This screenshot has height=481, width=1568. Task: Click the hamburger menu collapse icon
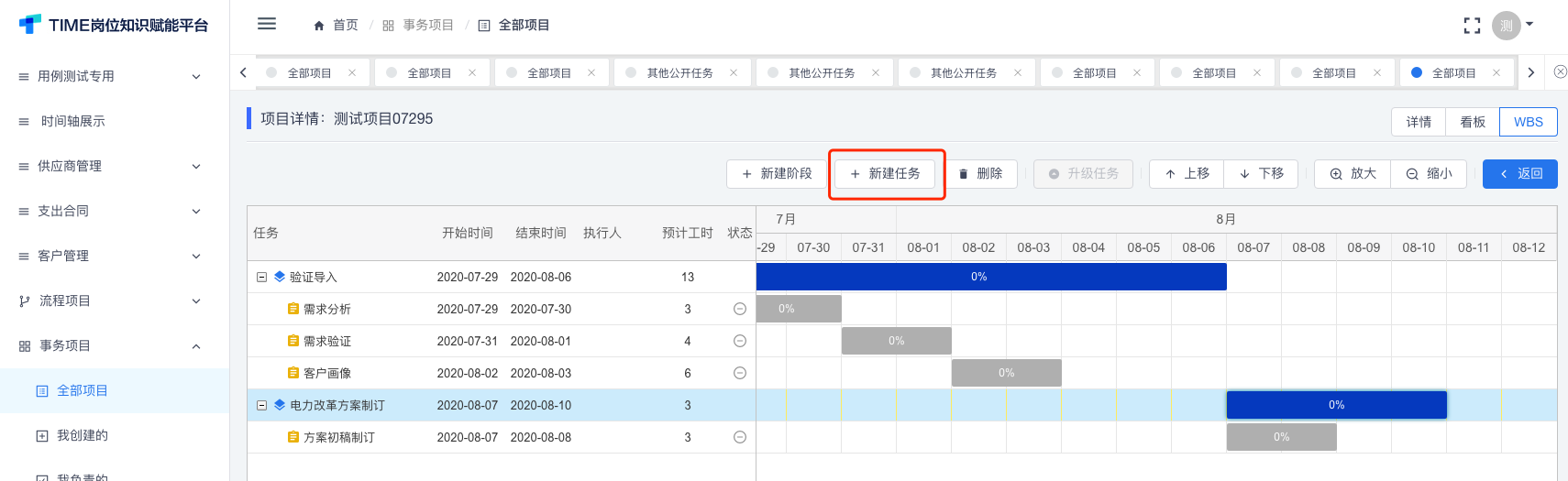pos(267,24)
